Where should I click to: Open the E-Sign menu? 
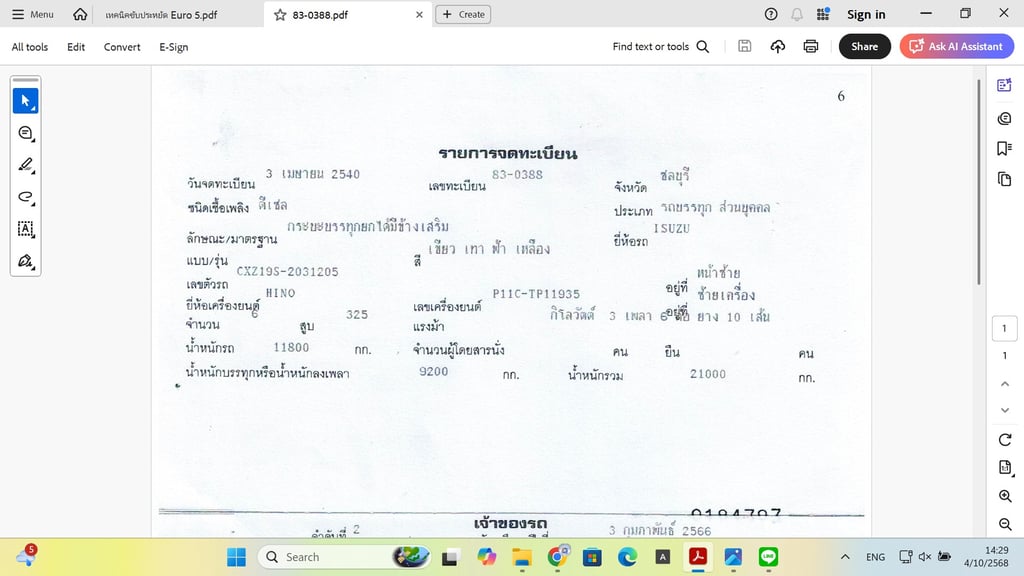tap(173, 47)
